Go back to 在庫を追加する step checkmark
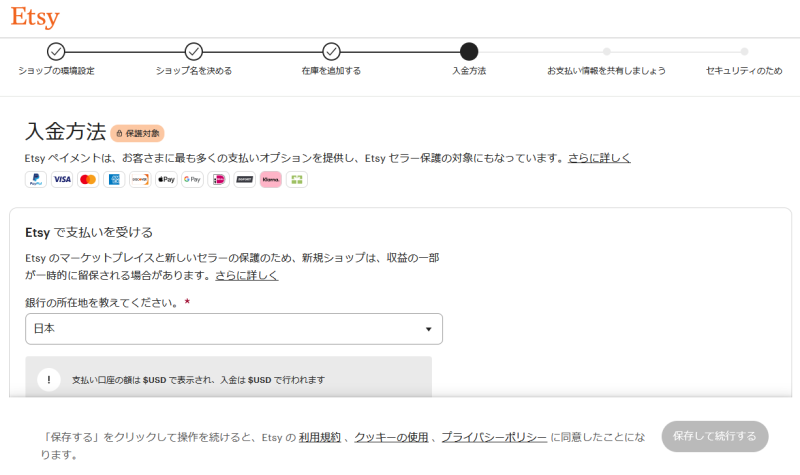Image resolution: width=800 pixels, height=475 pixels. click(332, 52)
